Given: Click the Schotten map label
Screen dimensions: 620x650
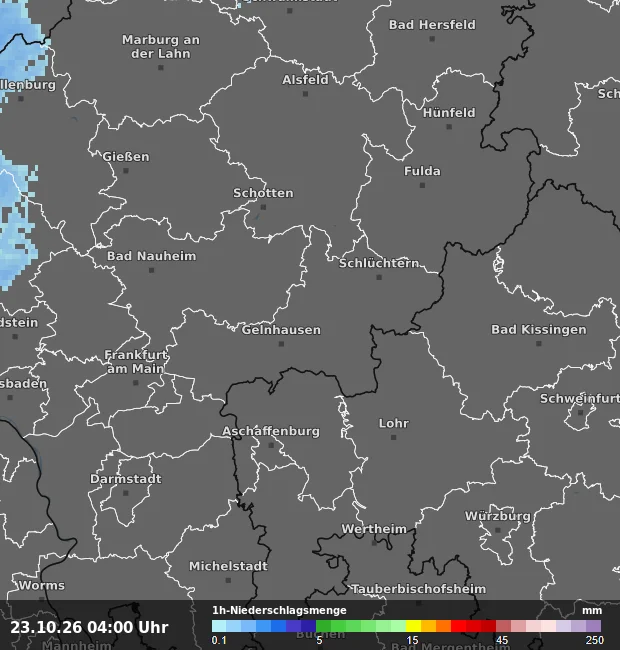Looking at the screenshot, I should tap(263, 193).
